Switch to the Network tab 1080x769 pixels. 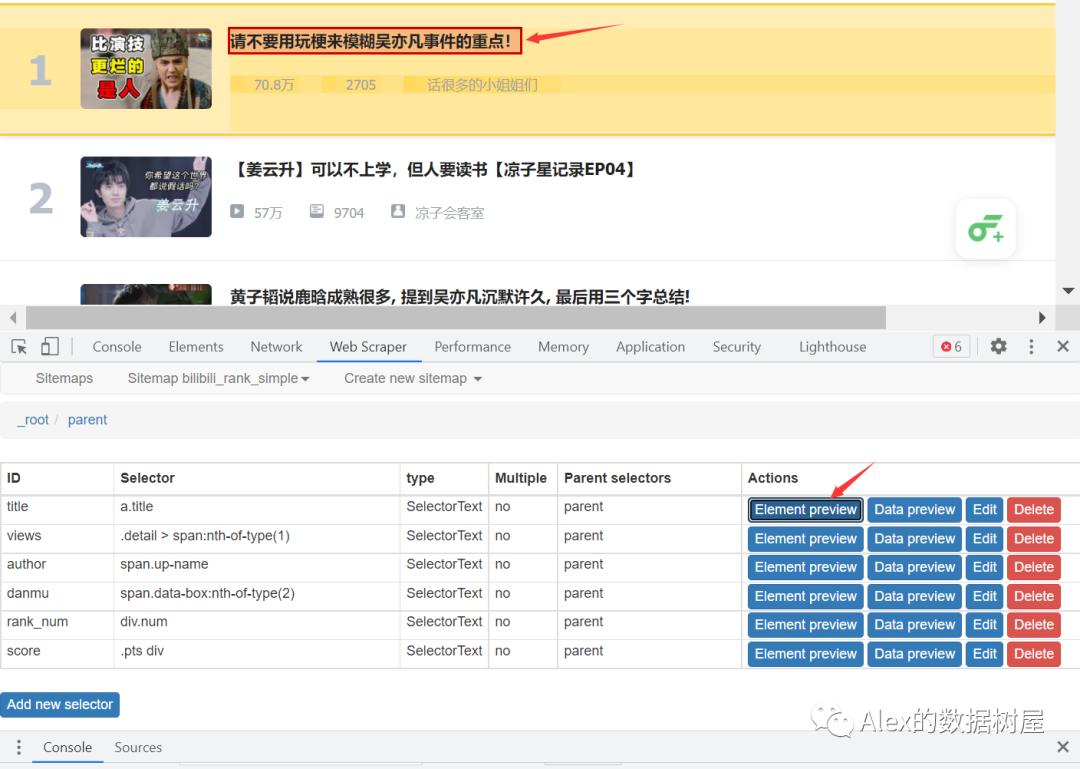coord(276,347)
